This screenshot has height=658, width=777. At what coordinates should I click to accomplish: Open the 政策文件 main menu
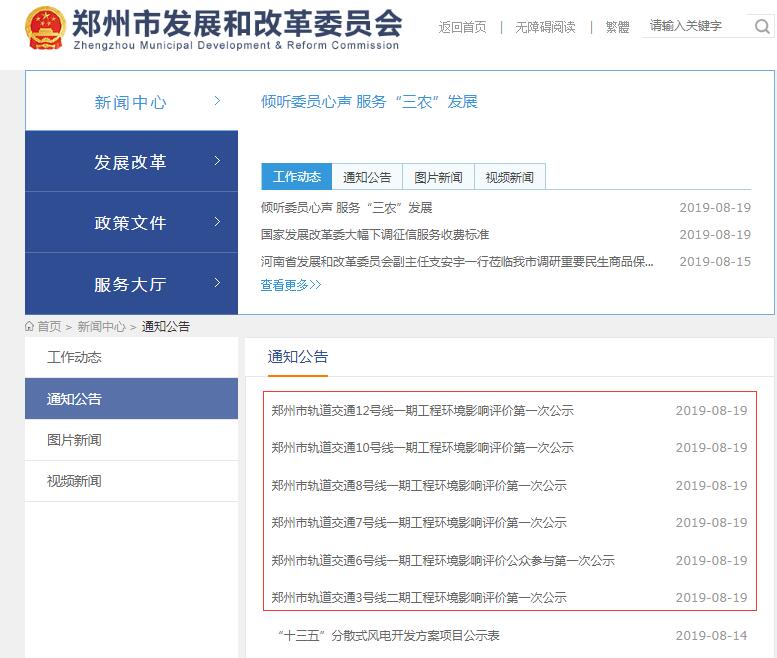(x=131, y=222)
